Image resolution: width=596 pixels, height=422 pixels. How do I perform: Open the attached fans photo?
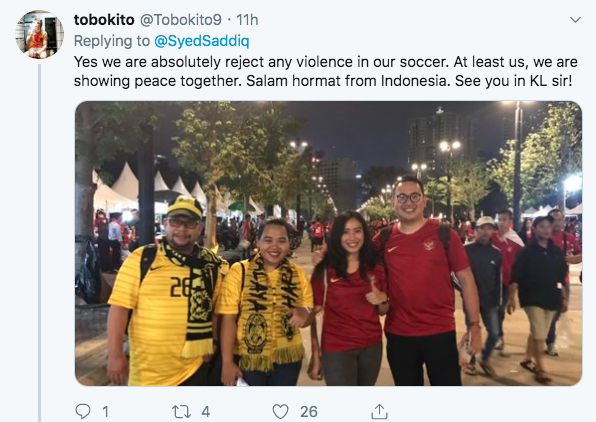tap(328, 243)
